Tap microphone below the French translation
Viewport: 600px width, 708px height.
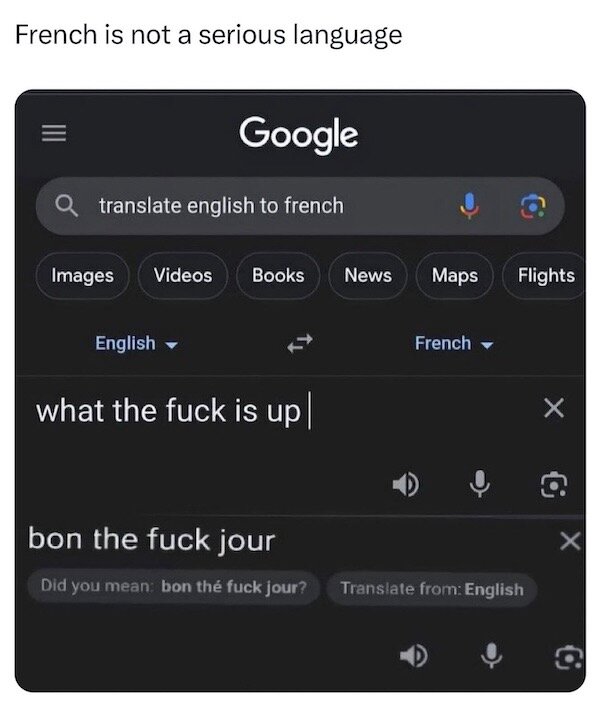click(491, 655)
